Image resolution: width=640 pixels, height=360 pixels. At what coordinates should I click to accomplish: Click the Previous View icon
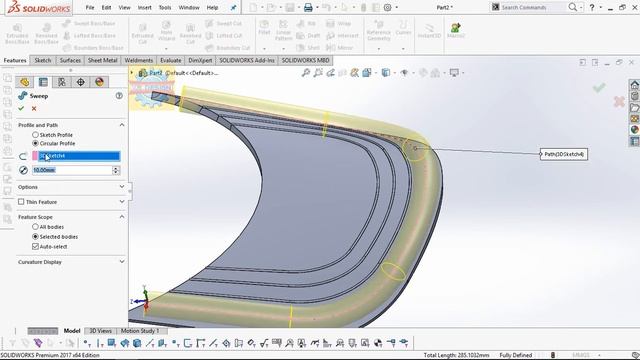coord(330,73)
